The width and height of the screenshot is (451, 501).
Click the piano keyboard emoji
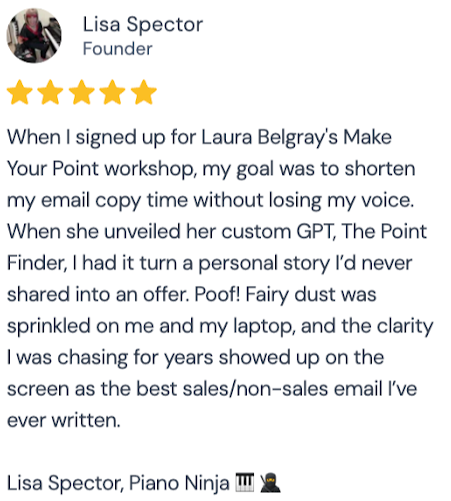pyautogui.click(x=244, y=482)
